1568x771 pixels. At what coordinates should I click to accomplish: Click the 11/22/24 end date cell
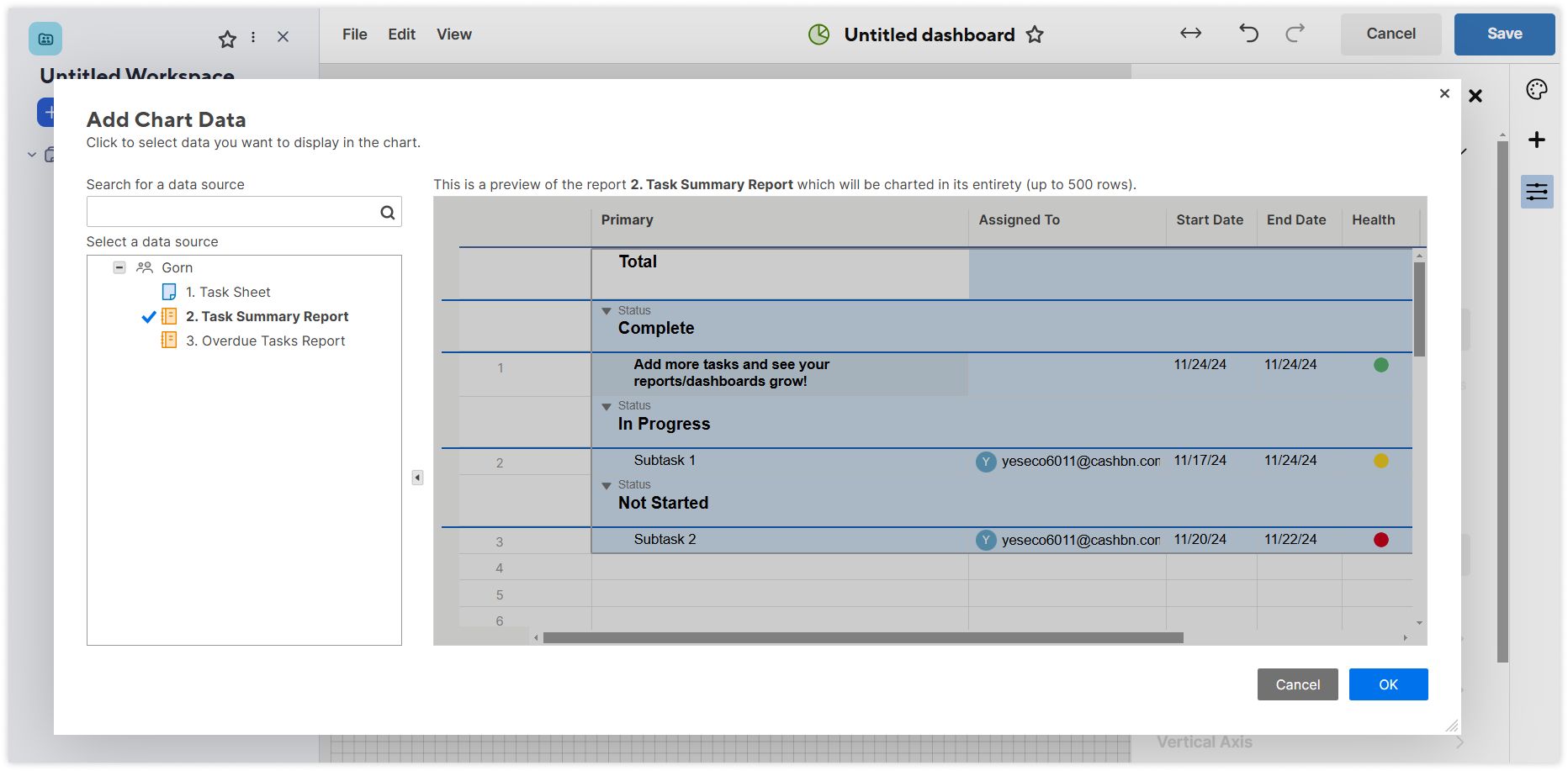pyautogui.click(x=1299, y=540)
